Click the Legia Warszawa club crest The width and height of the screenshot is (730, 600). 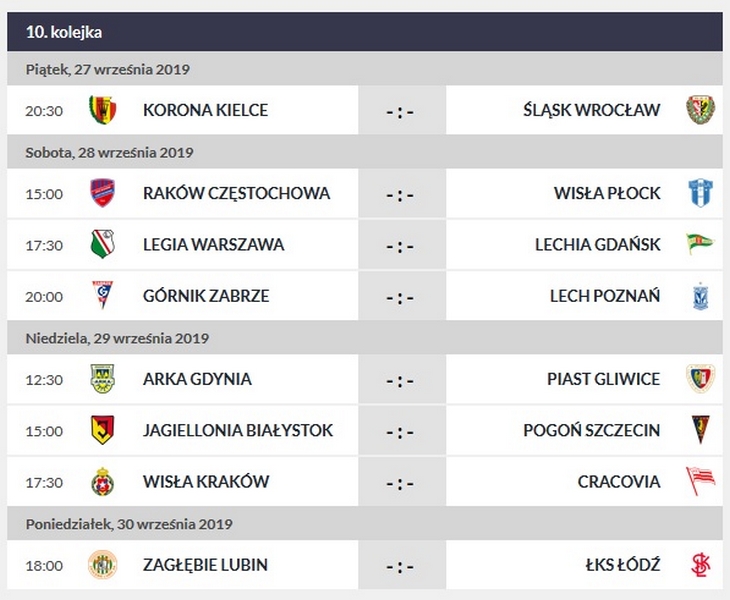pos(102,245)
